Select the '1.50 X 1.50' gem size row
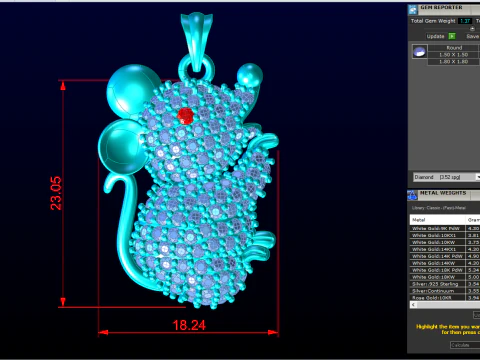The height and width of the screenshot is (360, 480). tap(454, 55)
